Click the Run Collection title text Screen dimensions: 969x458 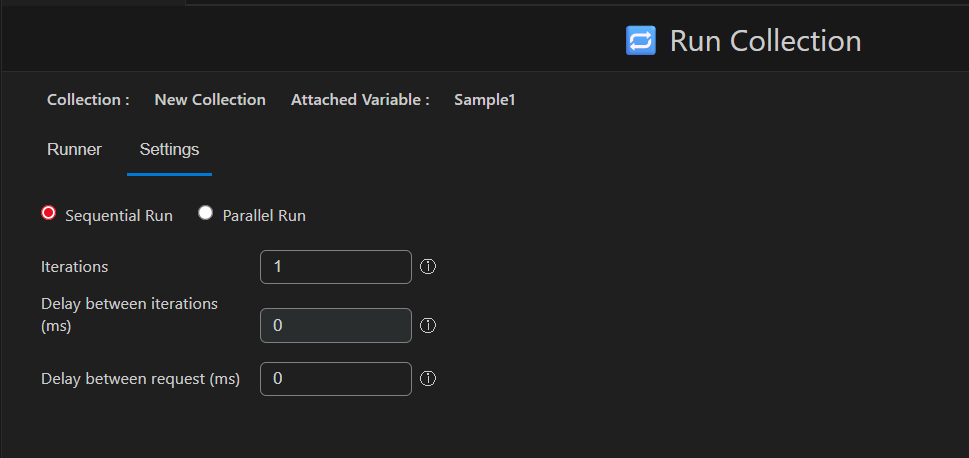click(x=765, y=41)
